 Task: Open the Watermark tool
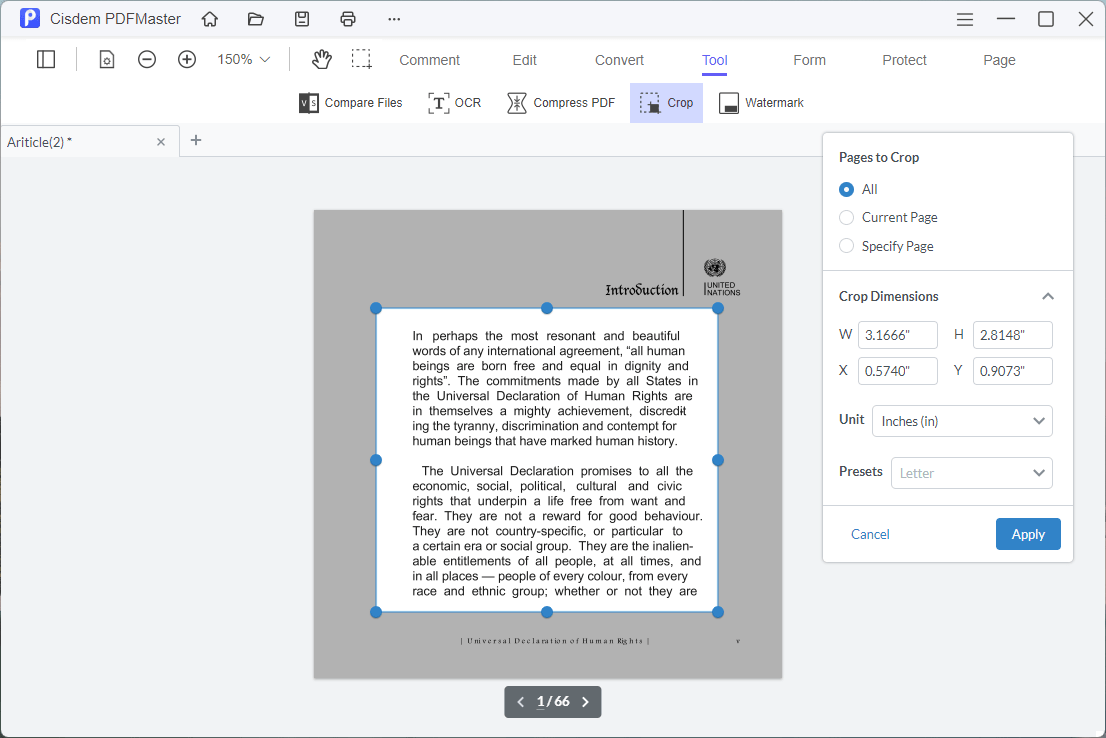[760, 102]
